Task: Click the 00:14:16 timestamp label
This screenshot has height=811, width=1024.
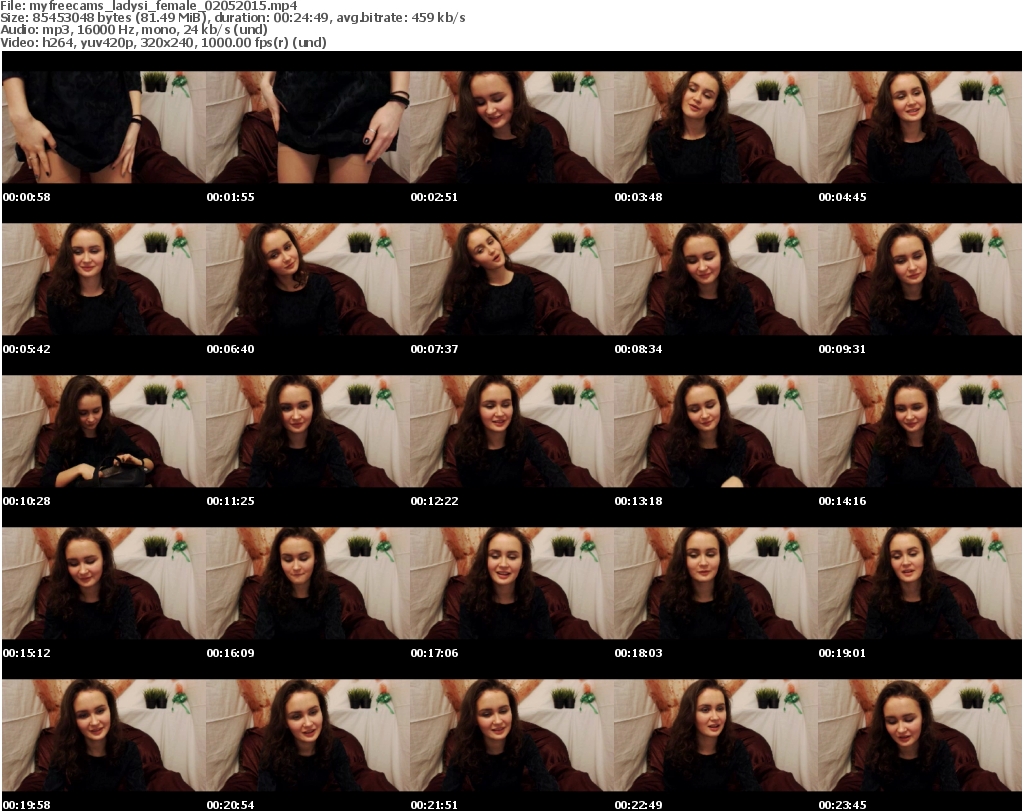Action: click(842, 501)
